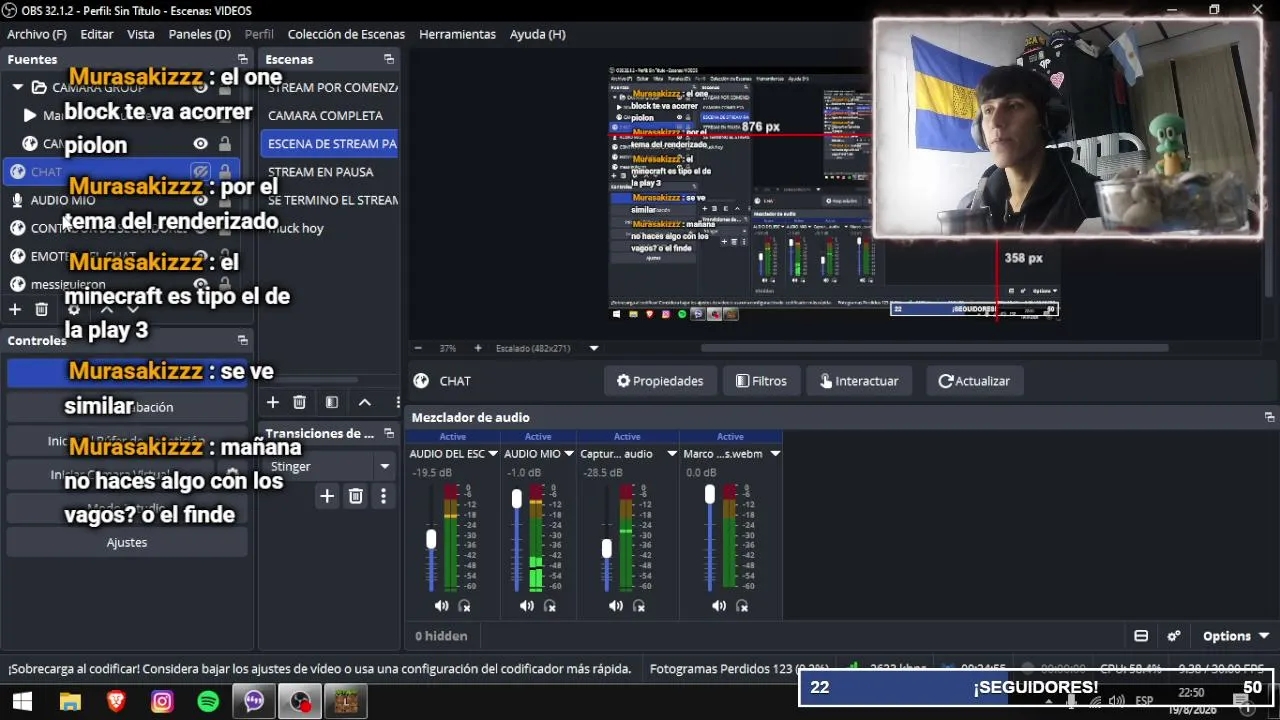Open Marco ...s.webm channel dropdown arrow

coord(774,454)
